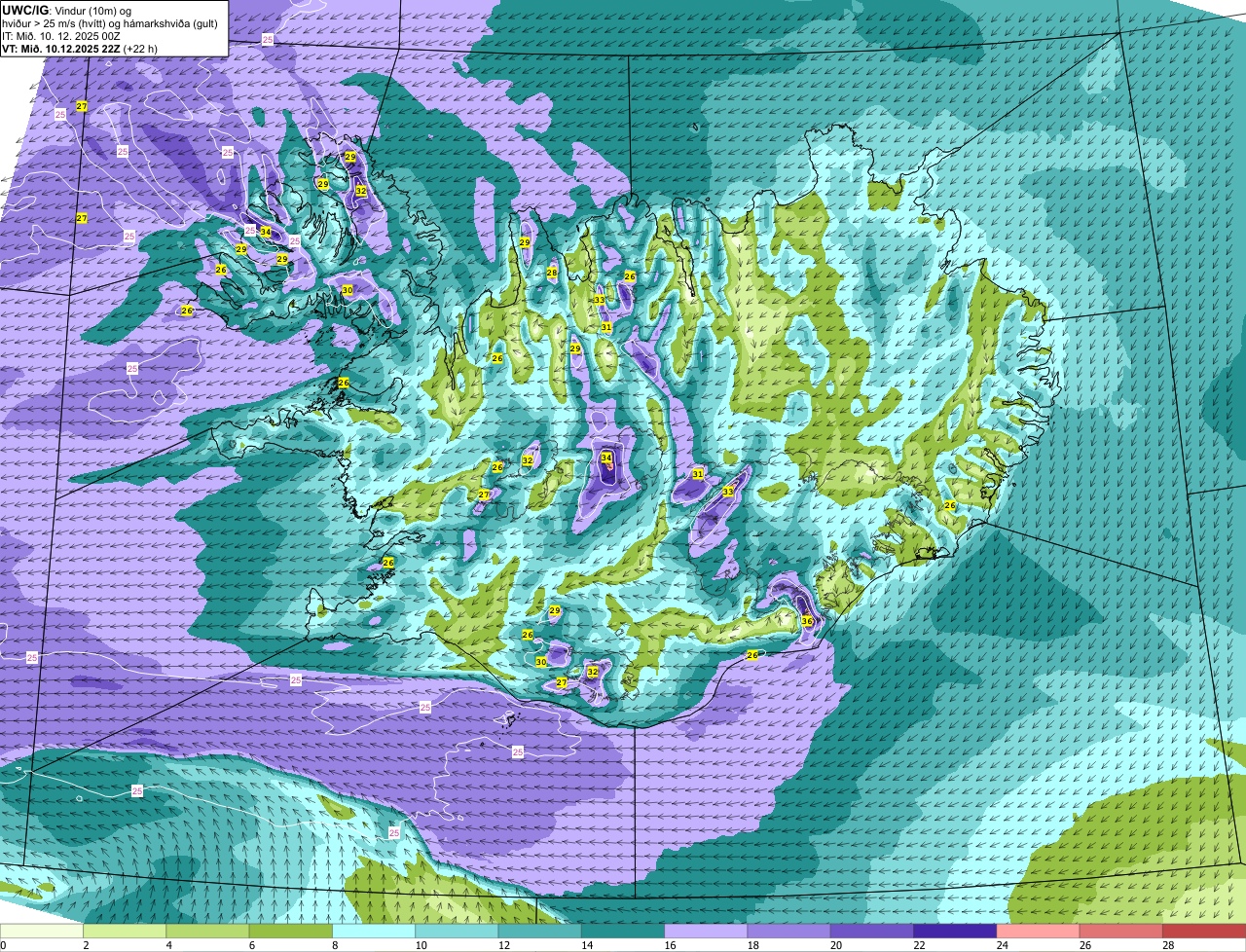Click the pink swatch between 24 and 26
The width and height of the screenshot is (1246, 952).
click(x=1039, y=932)
